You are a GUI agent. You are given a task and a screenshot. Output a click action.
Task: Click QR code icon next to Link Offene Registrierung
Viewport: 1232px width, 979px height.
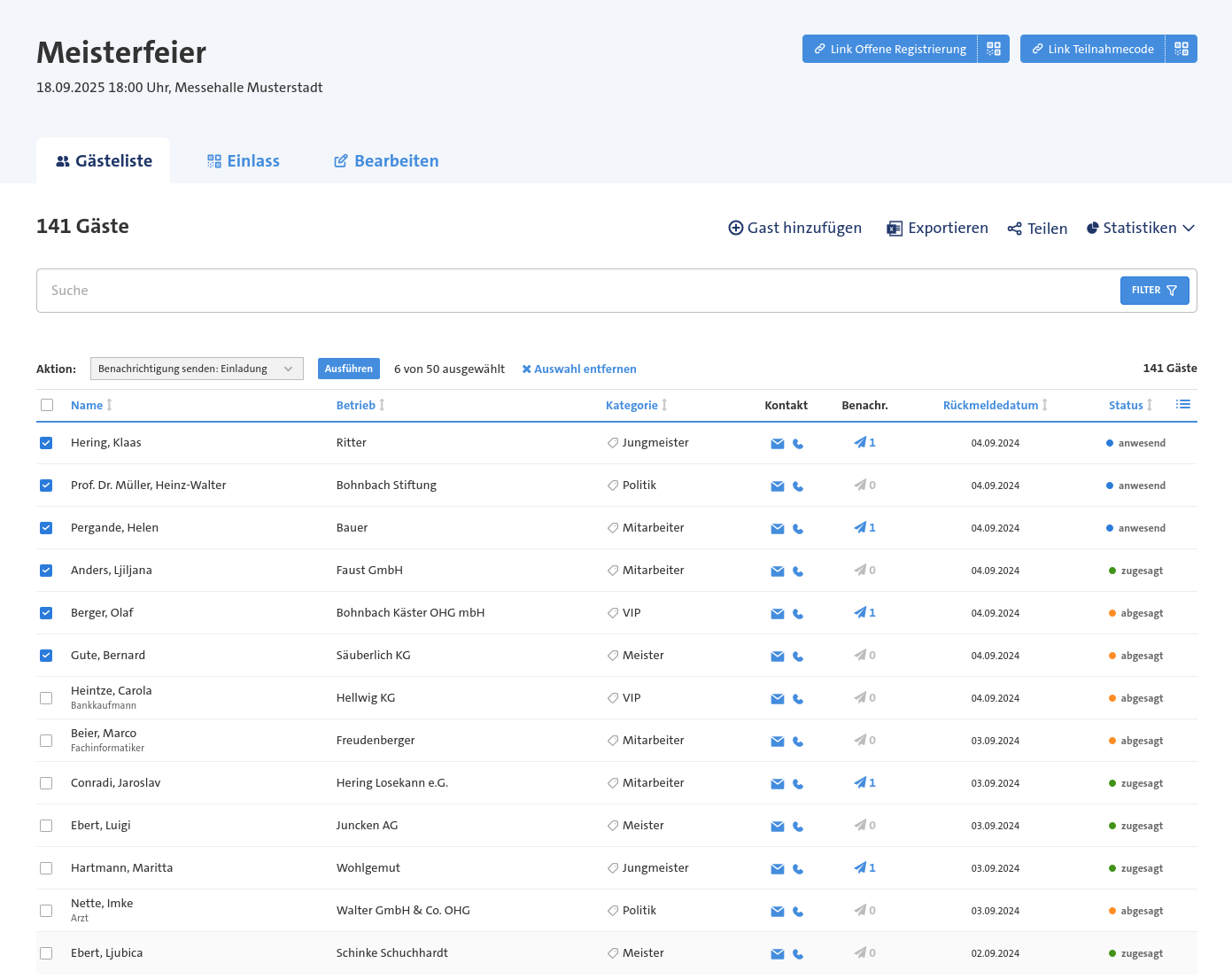994,49
